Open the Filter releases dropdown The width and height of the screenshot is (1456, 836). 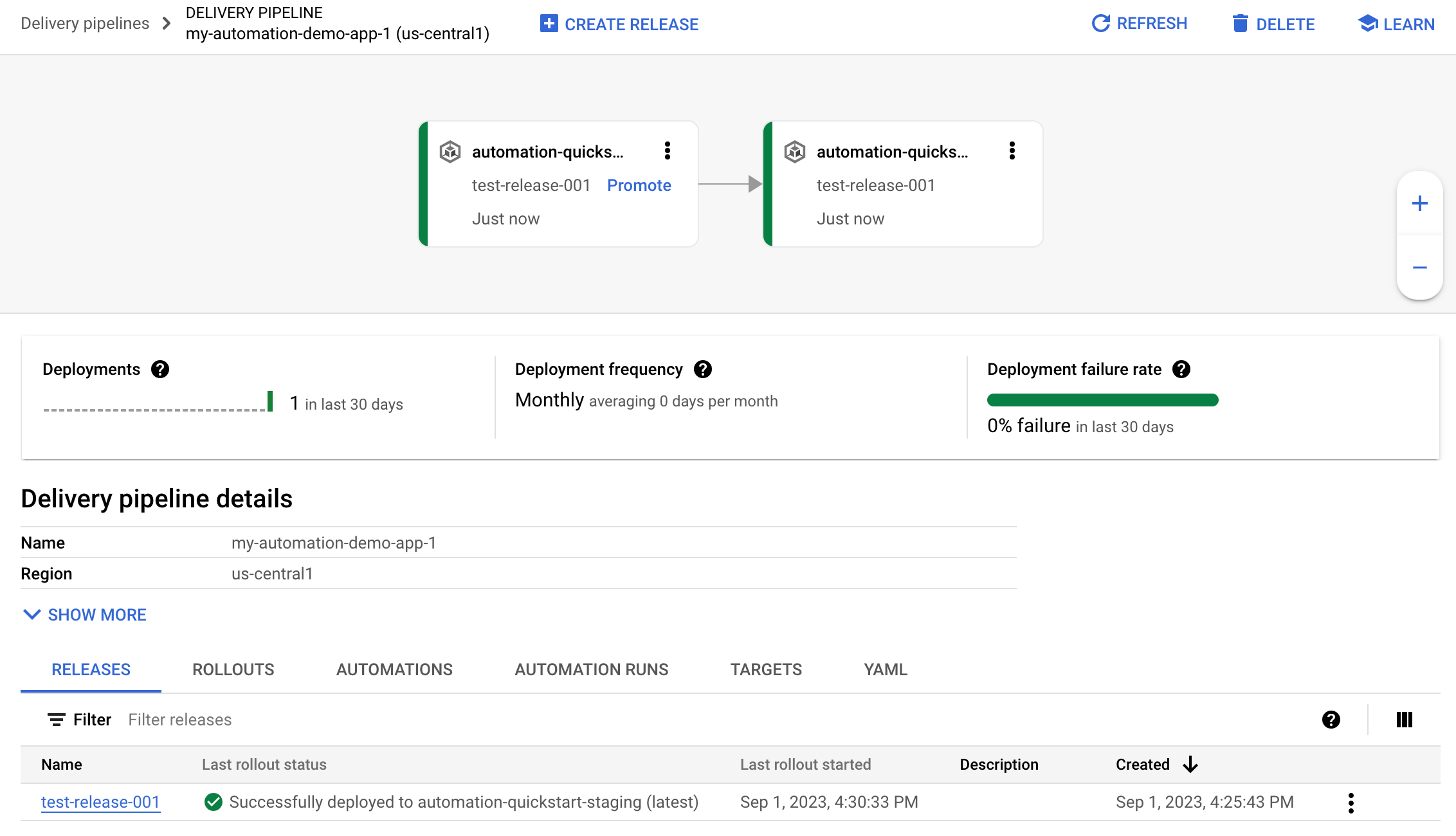[x=181, y=719]
